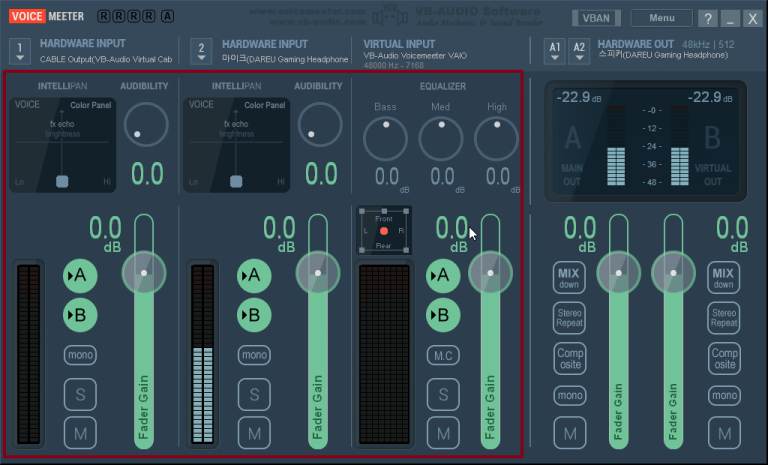Image resolution: width=768 pixels, height=465 pixels.
Task: Mute the main out A bus
Action: (570, 433)
